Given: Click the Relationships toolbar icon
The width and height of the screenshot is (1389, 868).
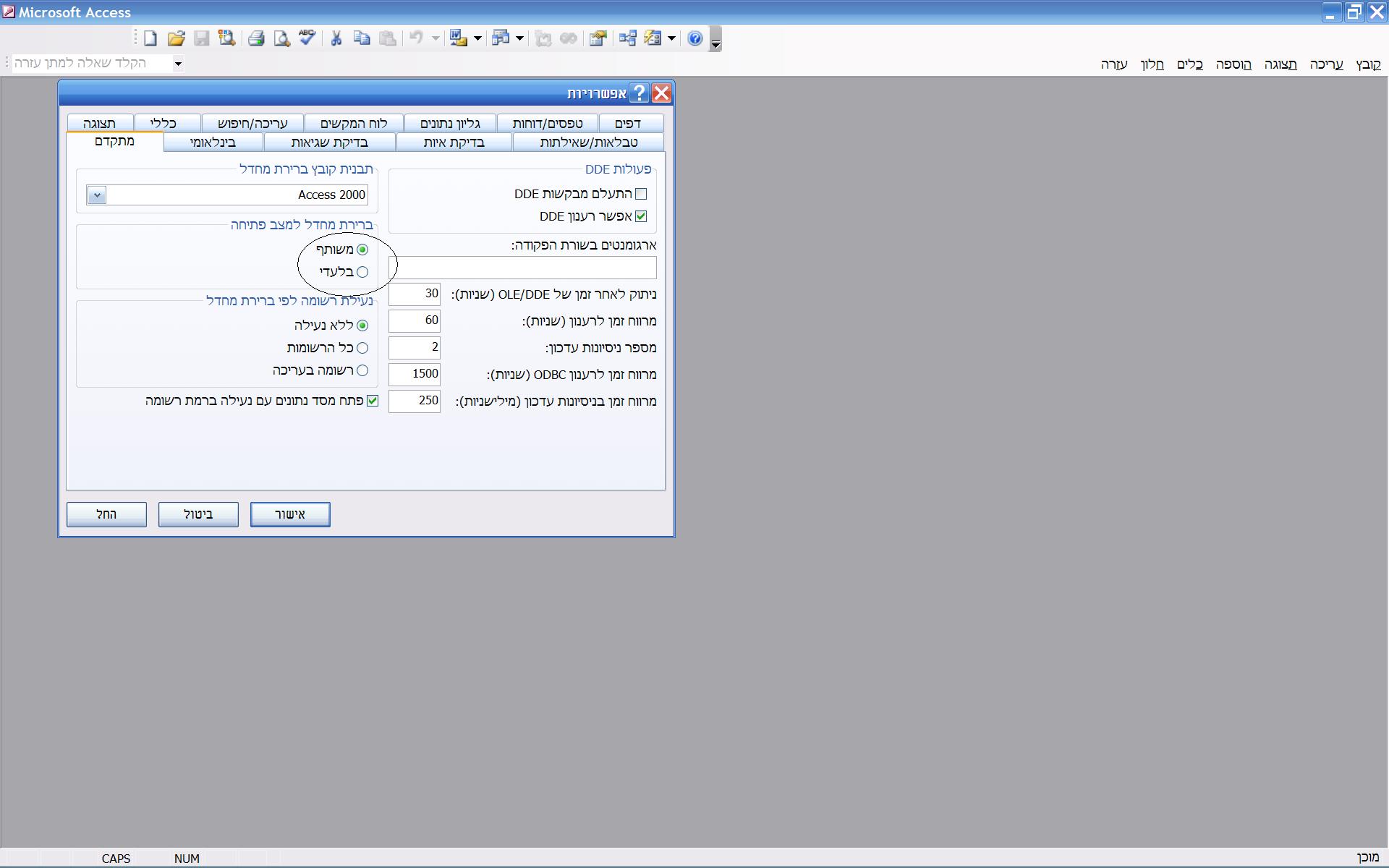Looking at the screenshot, I should (x=627, y=38).
